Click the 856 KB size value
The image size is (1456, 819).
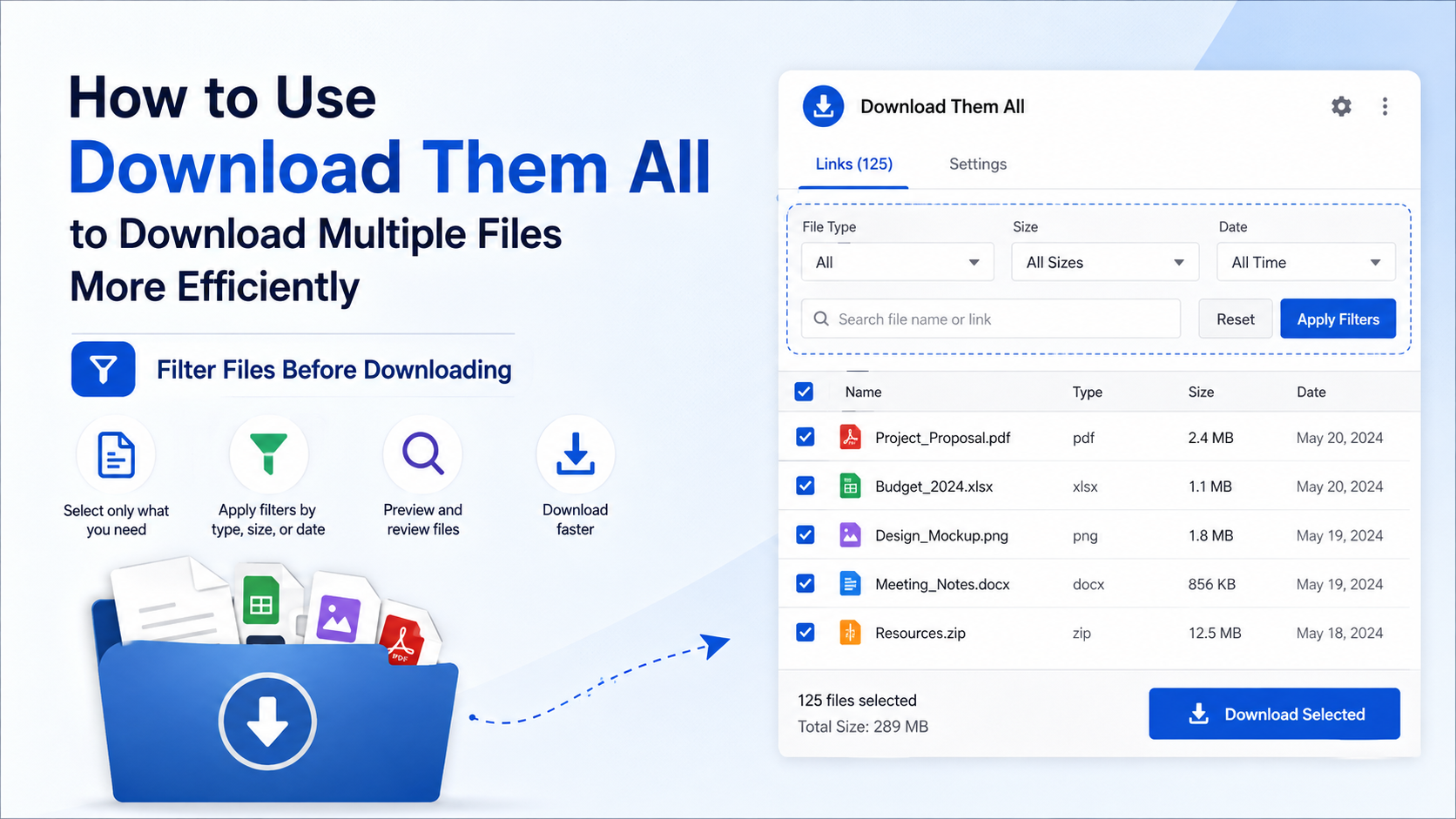pyautogui.click(x=1212, y=583)
